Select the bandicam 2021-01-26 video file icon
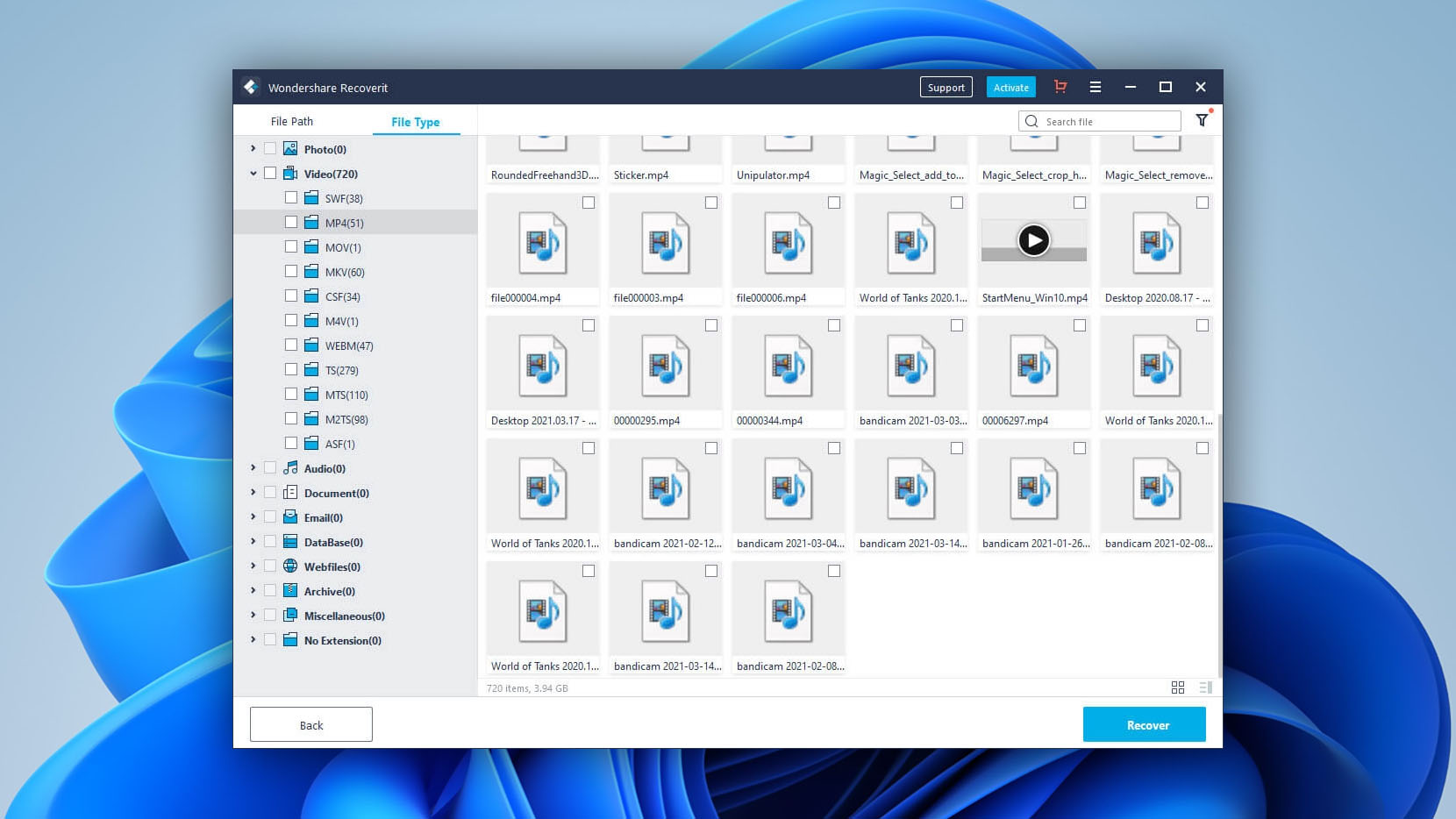This screenshot has width=1456, height=819. point(1033,488)
